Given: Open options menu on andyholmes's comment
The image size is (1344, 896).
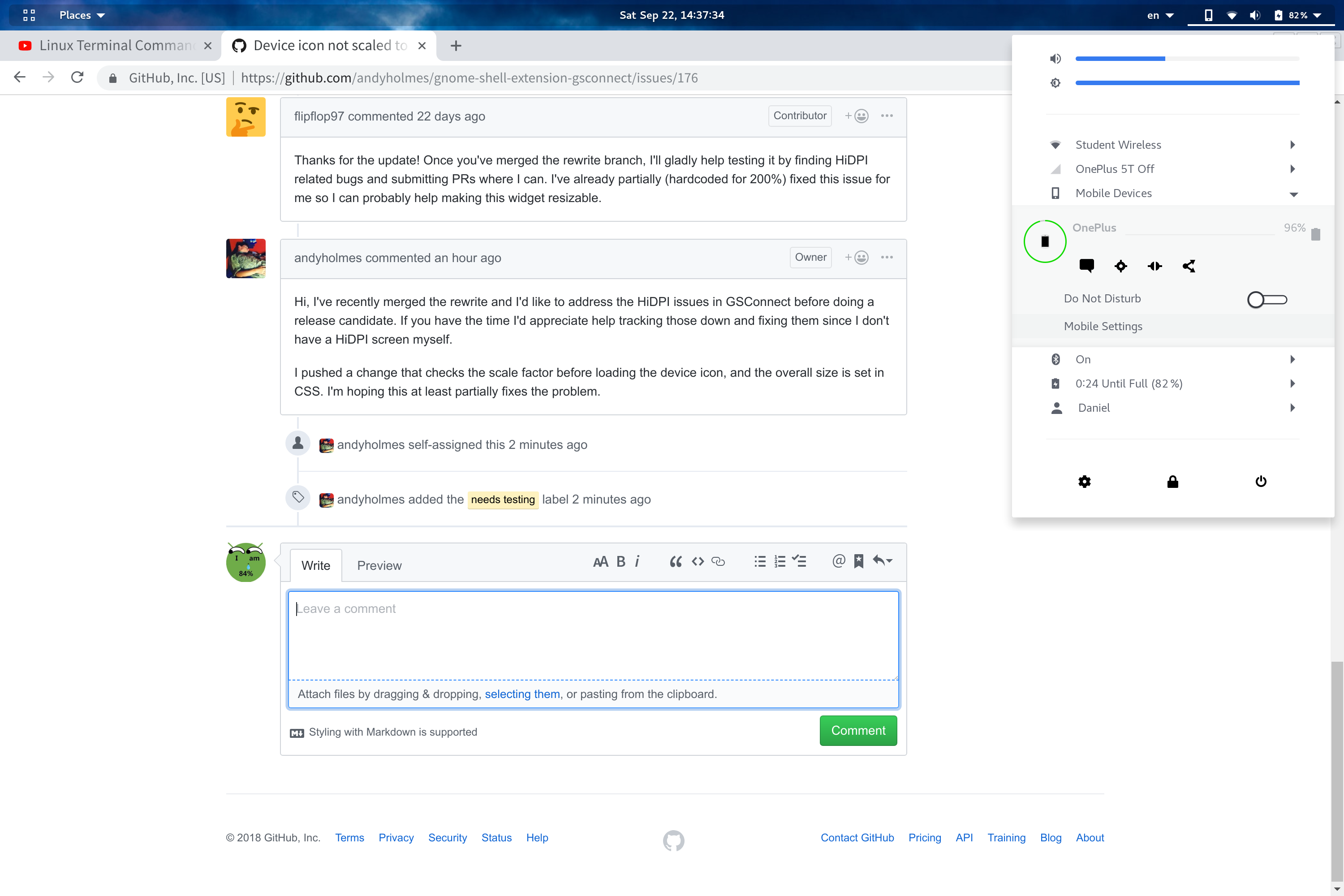Looking at the screenshot, I should point(887,258).
